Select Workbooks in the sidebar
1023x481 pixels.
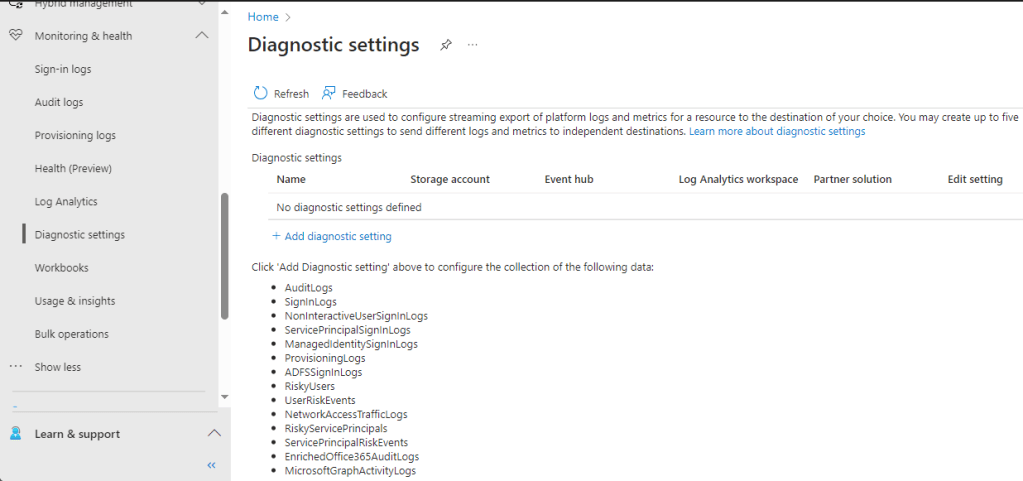coord(61,268)
